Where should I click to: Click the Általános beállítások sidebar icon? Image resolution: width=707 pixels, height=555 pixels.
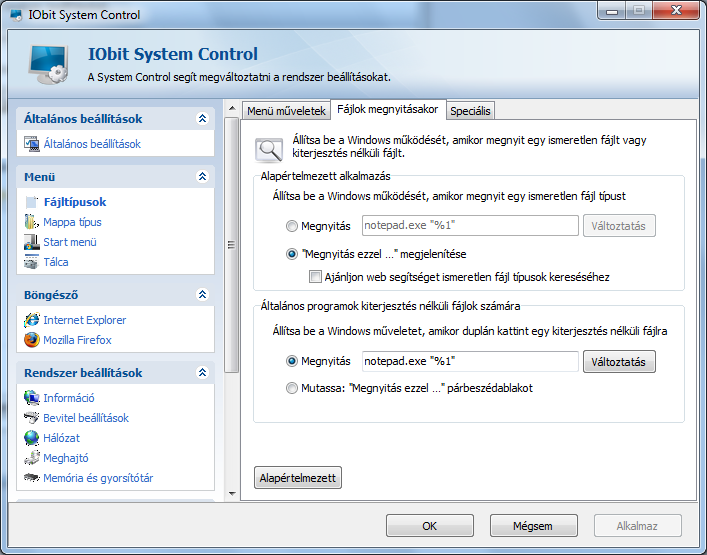[x=32, y=144]
